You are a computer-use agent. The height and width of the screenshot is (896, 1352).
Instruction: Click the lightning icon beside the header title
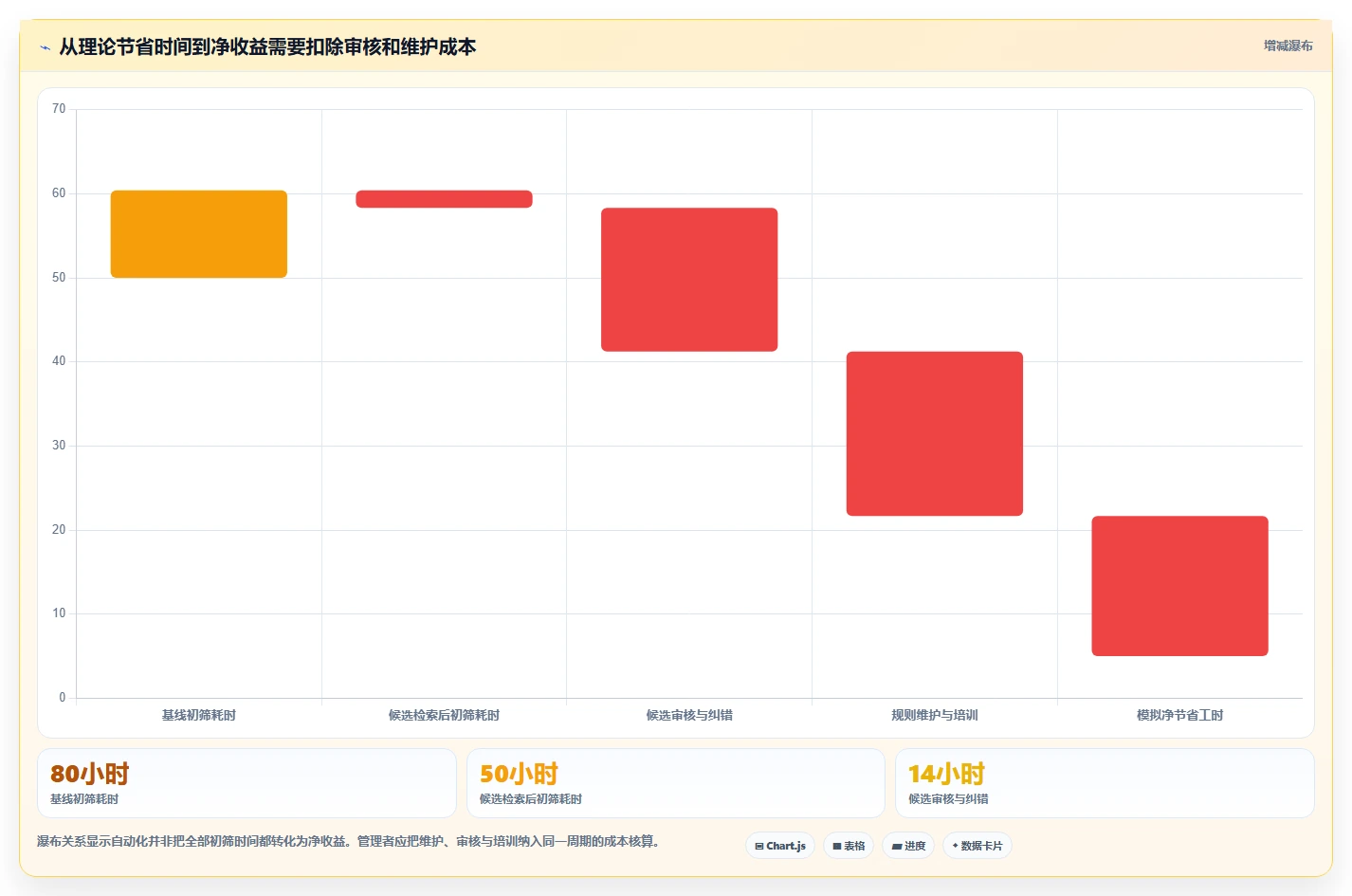point(45,47)
